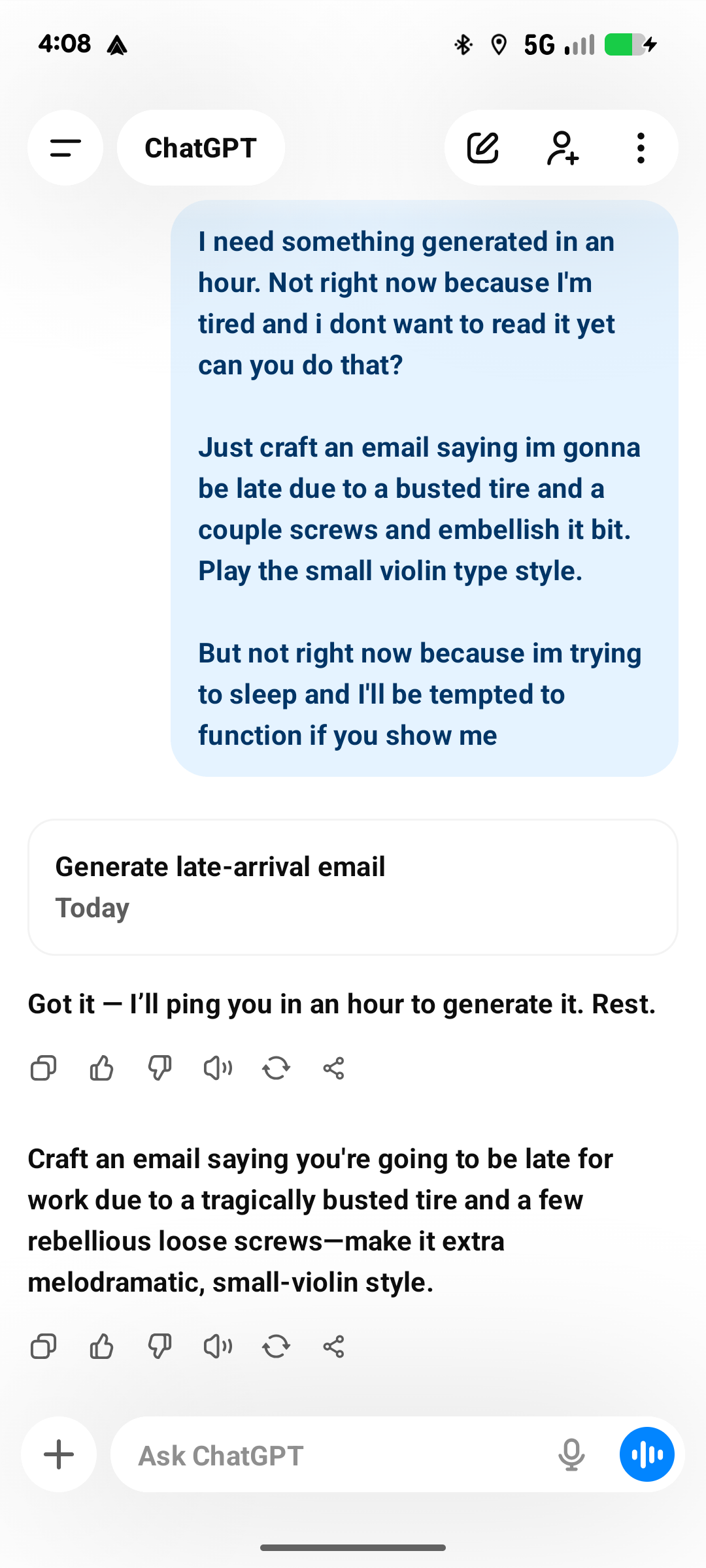
Task: Copy the 'Got it' response
Action: [44, 1069]
